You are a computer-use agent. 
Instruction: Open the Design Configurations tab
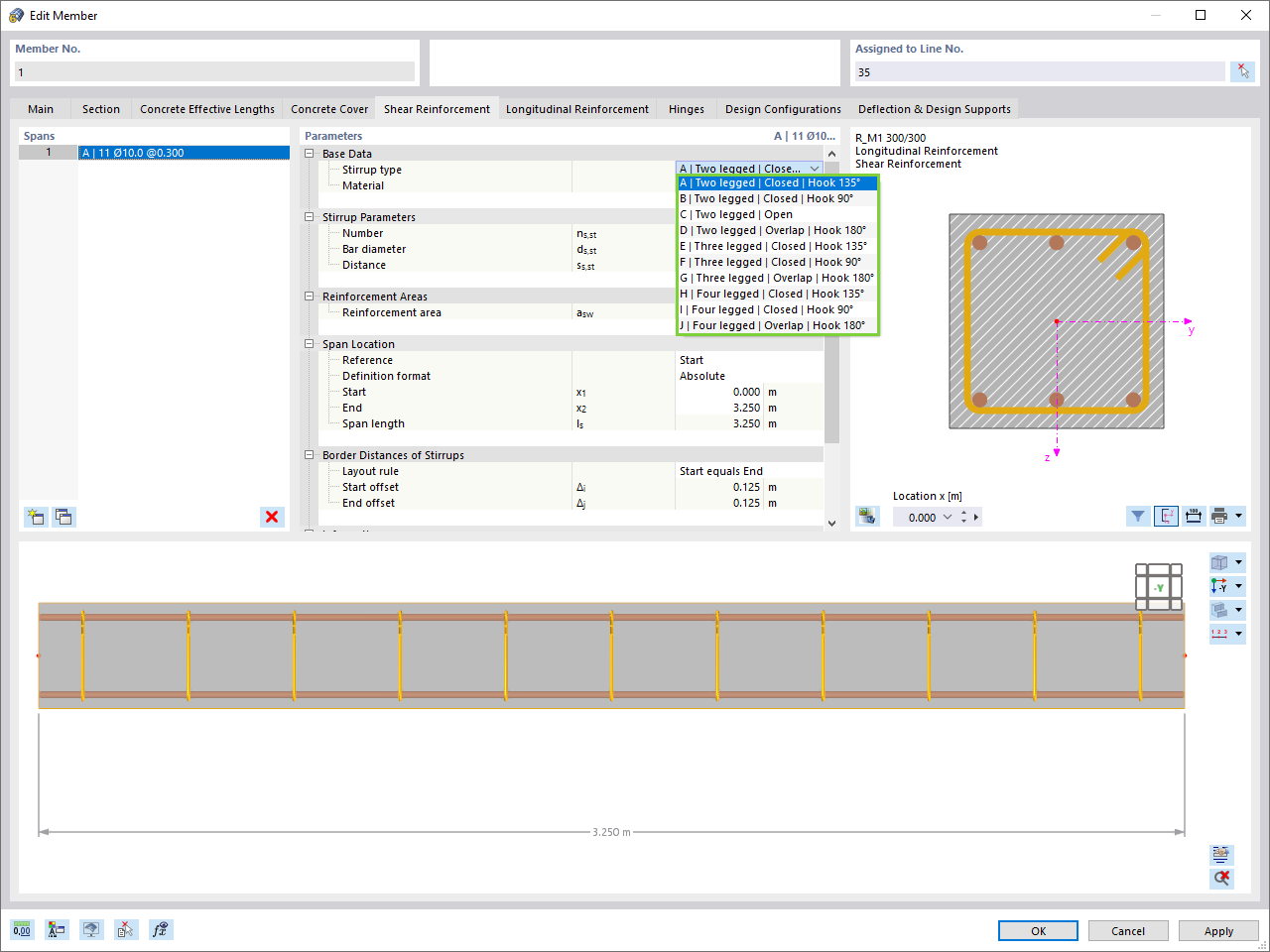tap(783, 109)
